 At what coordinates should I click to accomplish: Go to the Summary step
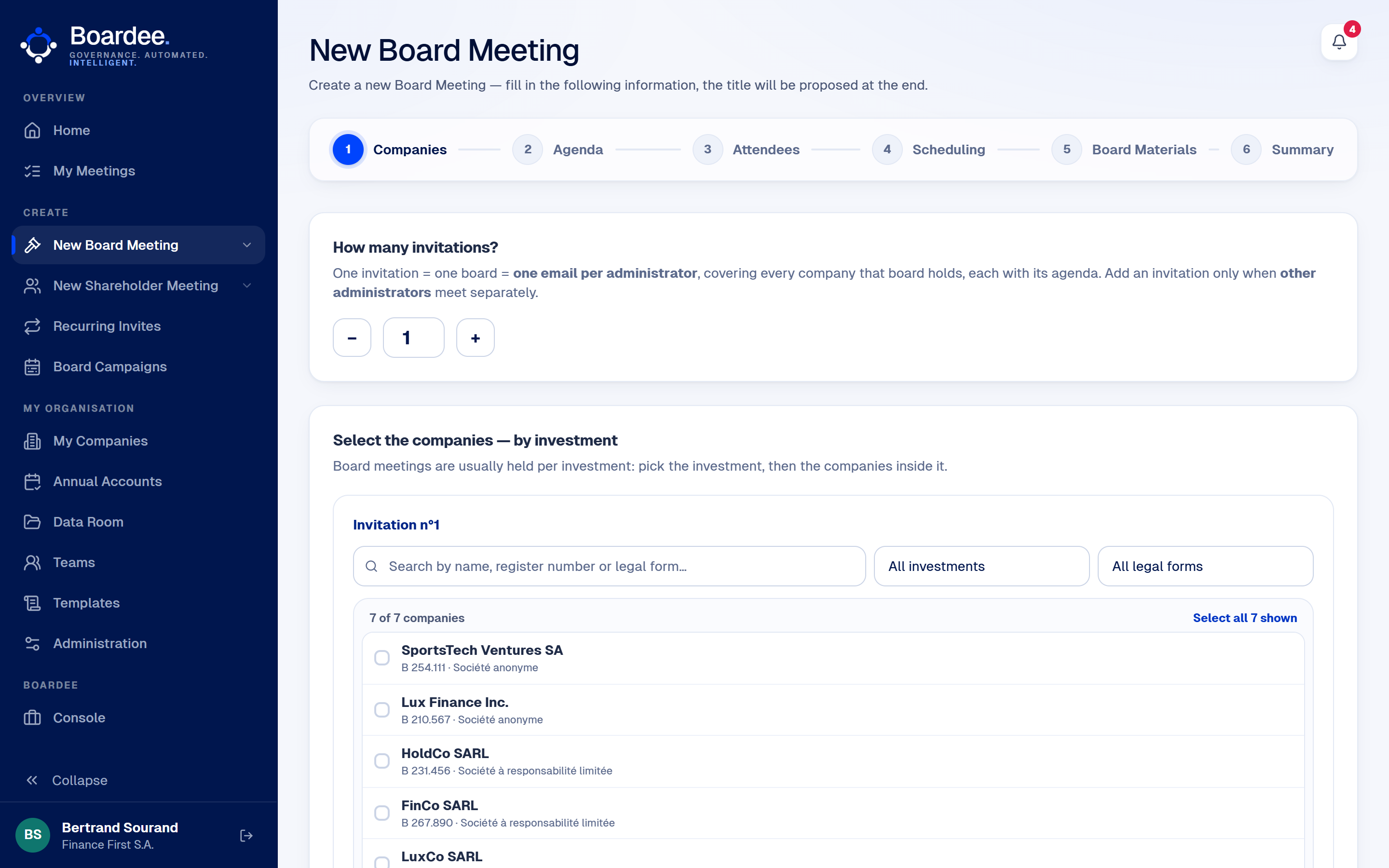(x=1282, y=149)
